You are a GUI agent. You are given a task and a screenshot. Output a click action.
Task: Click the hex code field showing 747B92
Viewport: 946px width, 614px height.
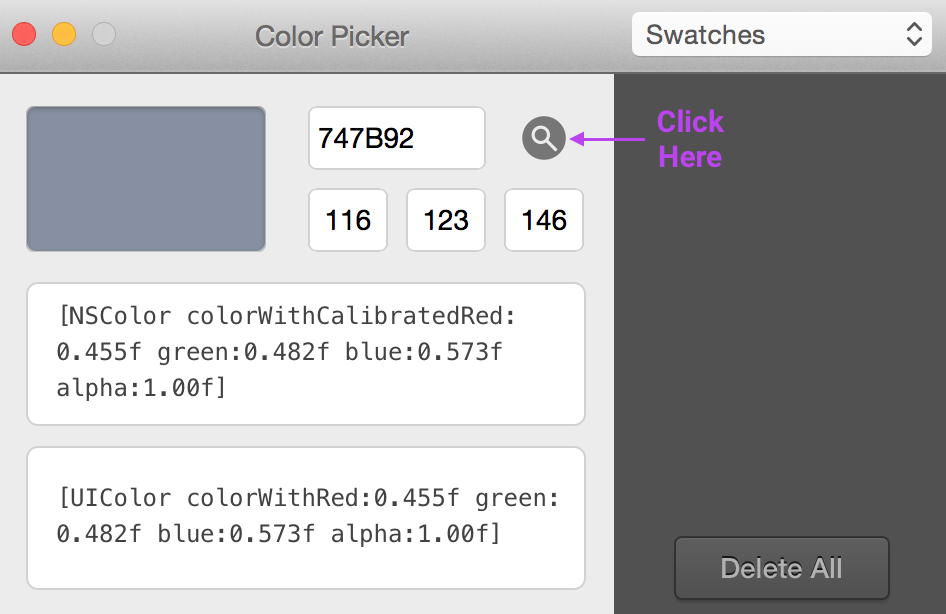pos(396,138)
